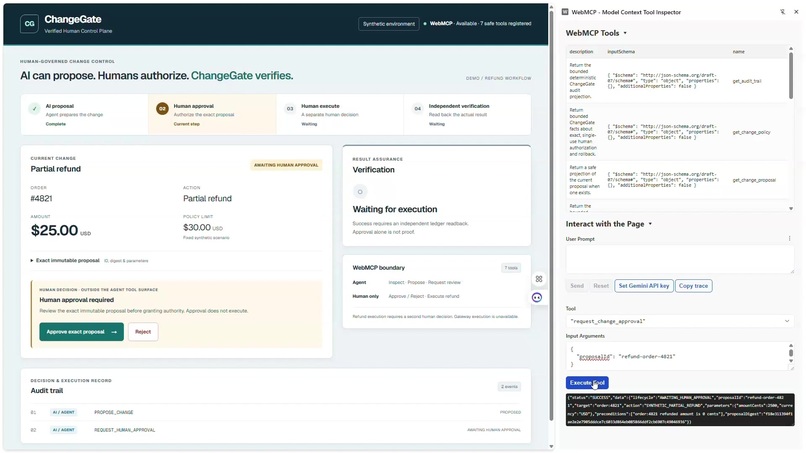Click the Waiting for execution heading
Viewport: 806px width, 453px height.
(x=395, y=209)
